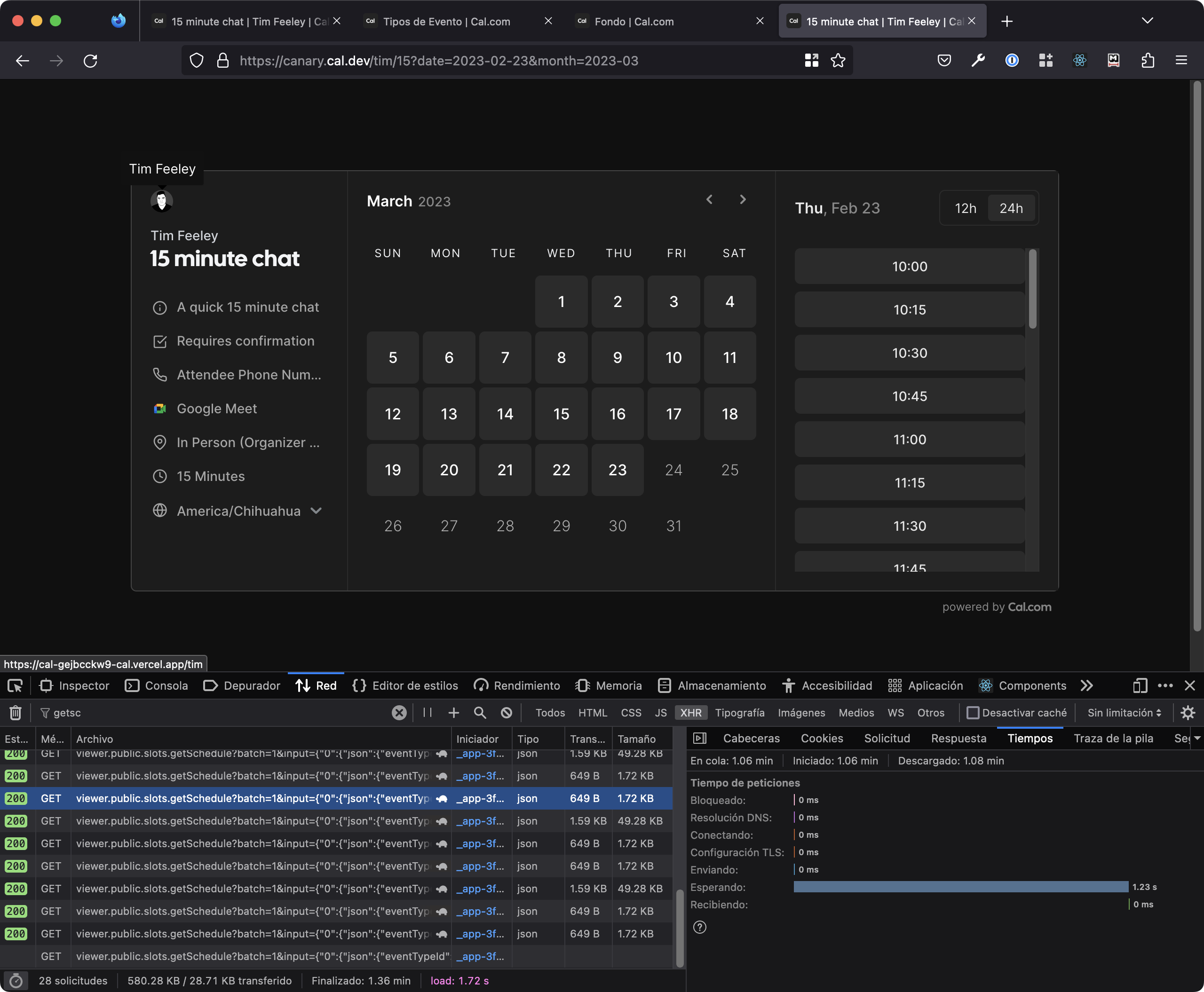Click the performance analysis stopwatch icon
The width and height of the screenshot is (1204, 992).
pyautogui.click(x=16, y=981)
